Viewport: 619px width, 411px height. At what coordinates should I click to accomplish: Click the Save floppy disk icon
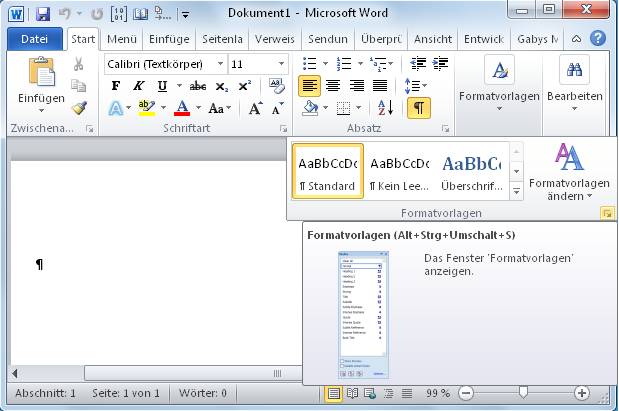43,14
